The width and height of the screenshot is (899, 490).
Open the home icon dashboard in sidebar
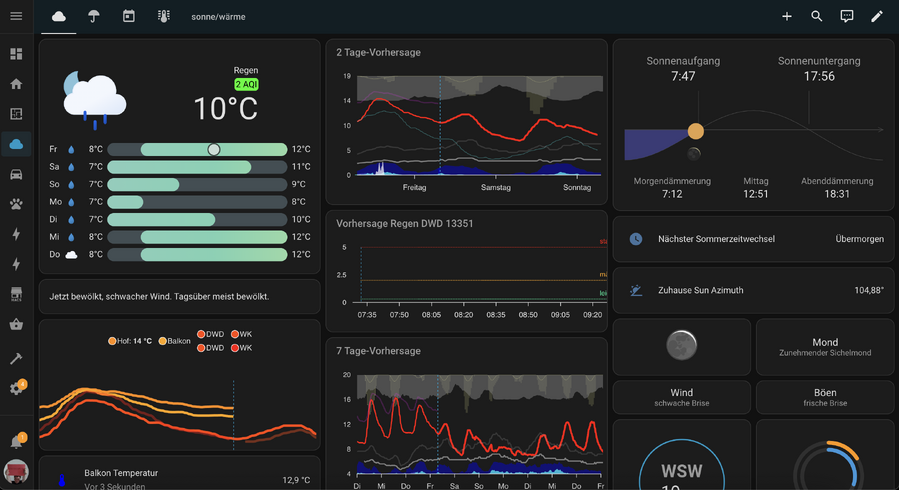tap(16, 84)
